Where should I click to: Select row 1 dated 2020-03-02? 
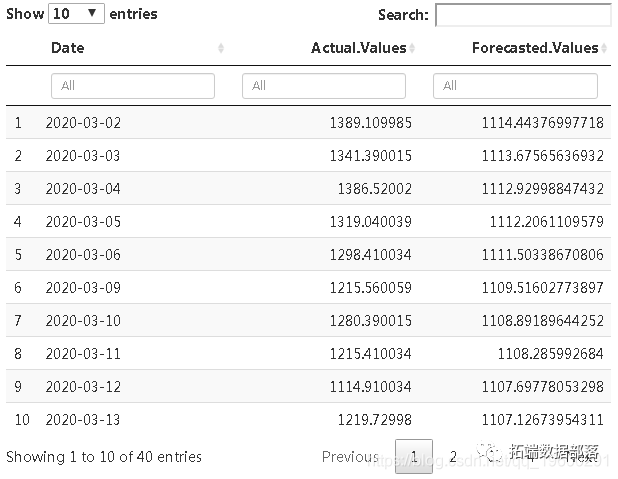(309, 123)
